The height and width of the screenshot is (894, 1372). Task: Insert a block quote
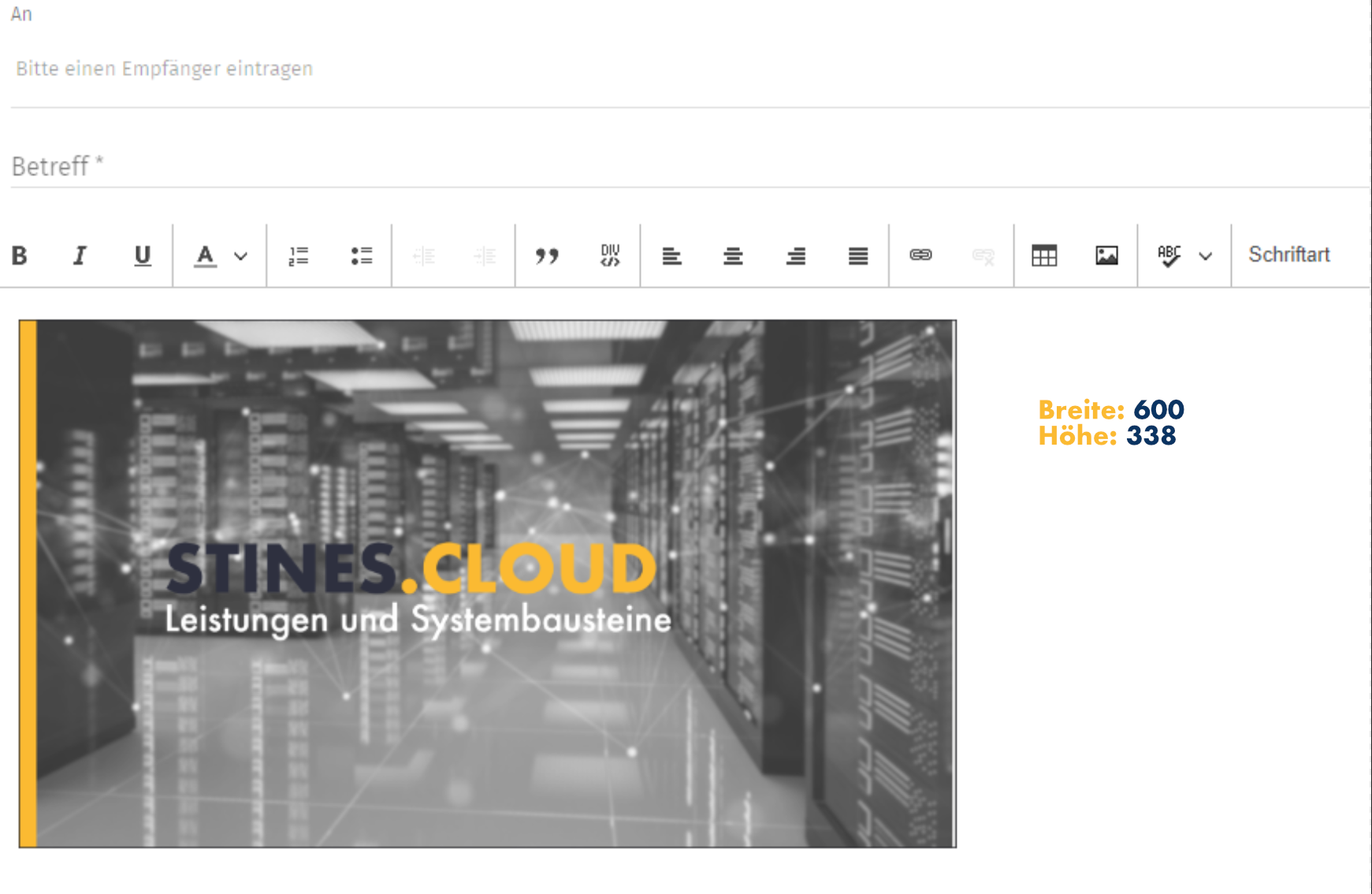click(547, 255)
